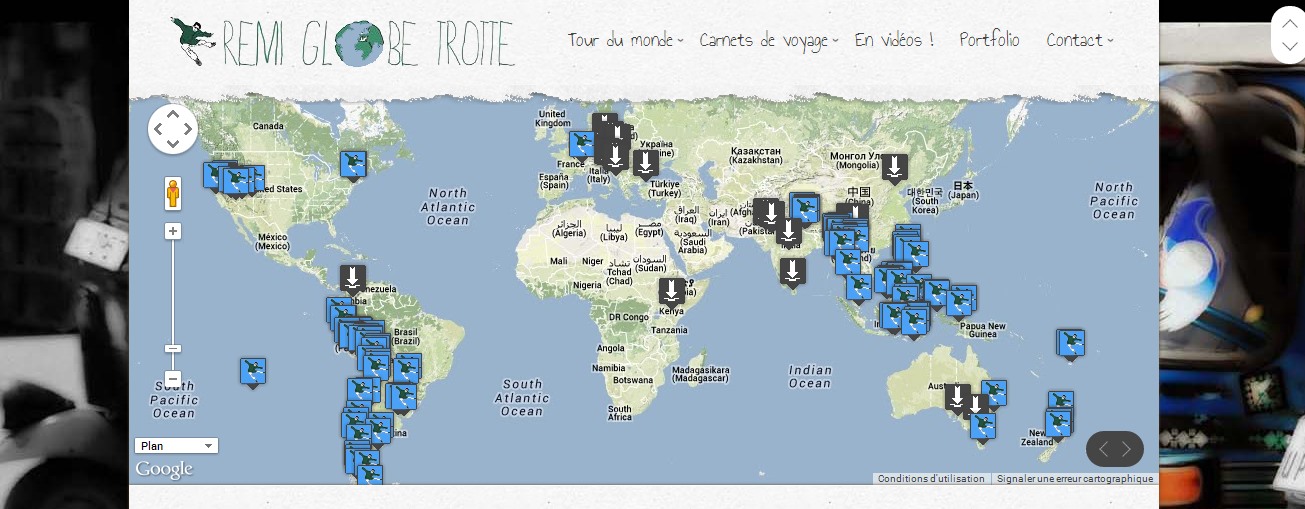Image resolution: width=1305 pixels, height=509 pixels.
Task: Open the Tour du monde menu
Action: pyautogui.click(x=620, y=40)
